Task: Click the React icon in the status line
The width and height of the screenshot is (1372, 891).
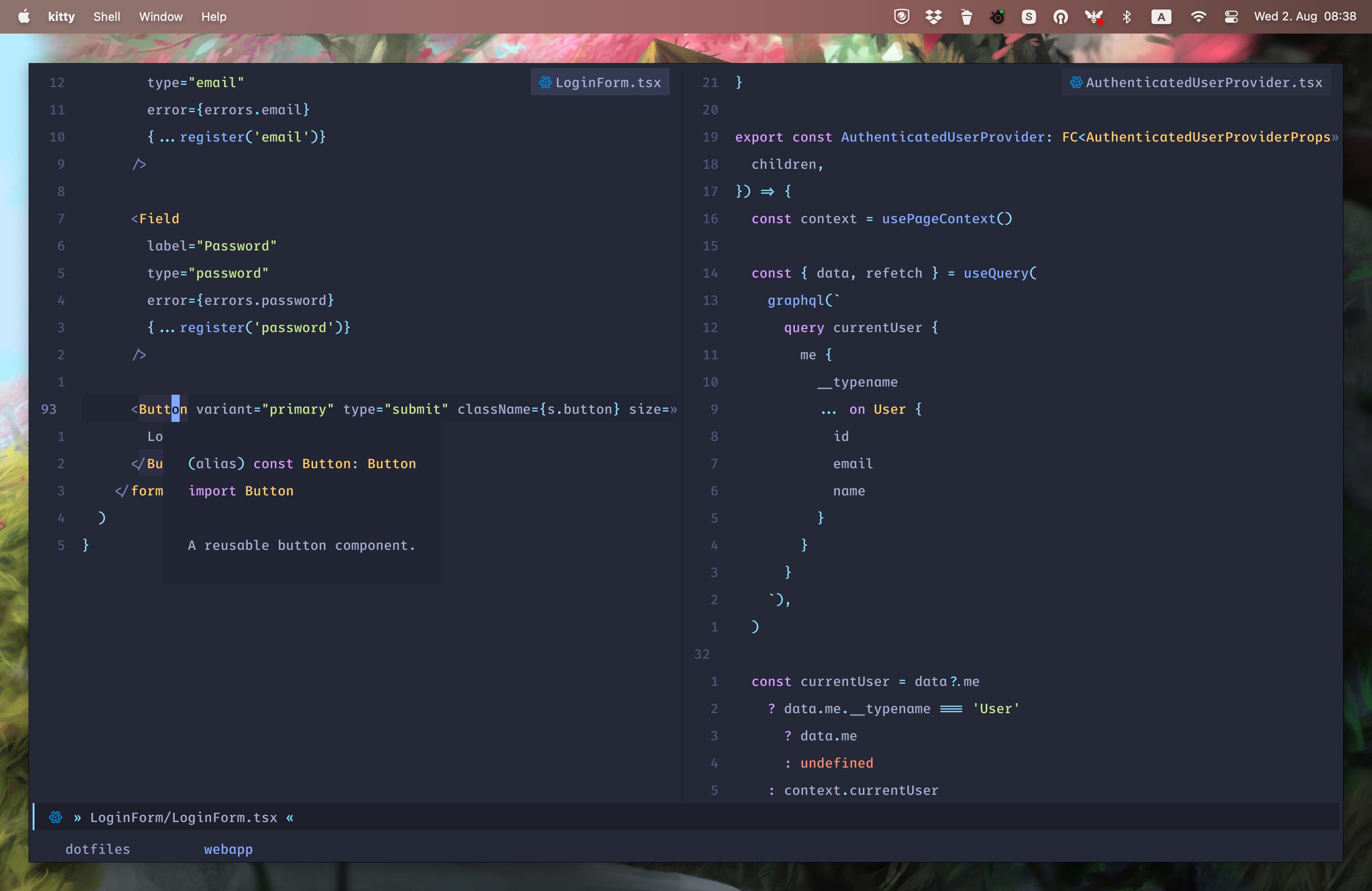Action: click(x=55, y=817)
